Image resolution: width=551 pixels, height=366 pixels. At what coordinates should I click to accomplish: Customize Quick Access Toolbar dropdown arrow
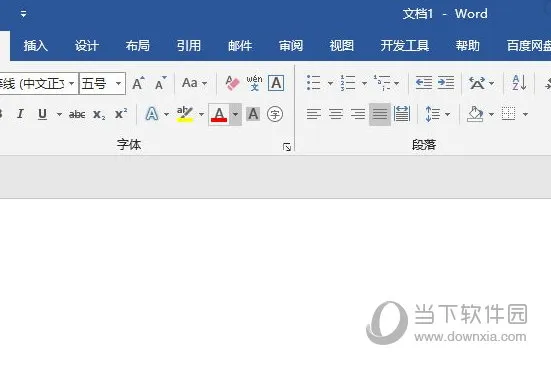click(23, 14)
